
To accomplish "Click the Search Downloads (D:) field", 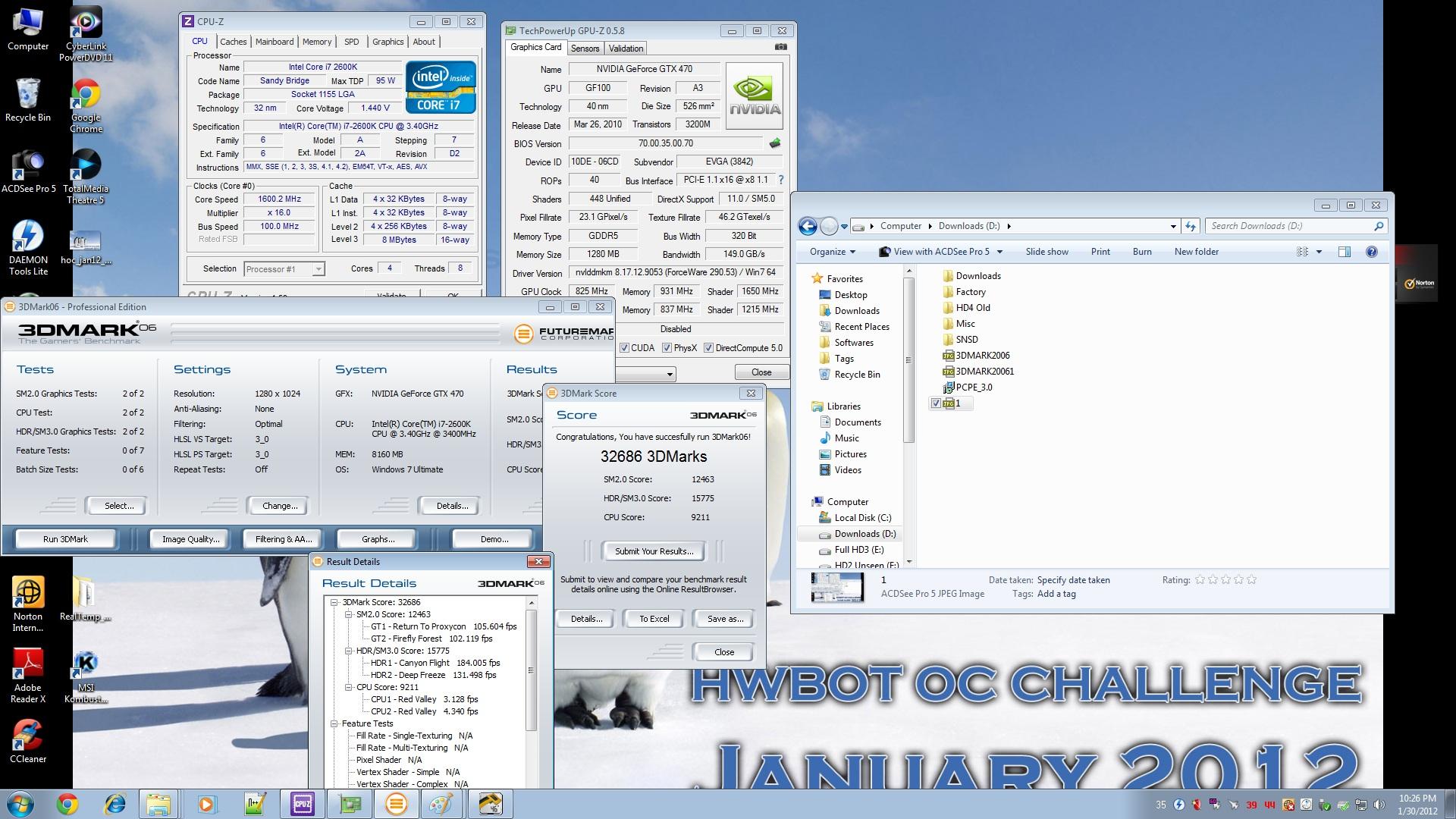I will [1297, 226].
